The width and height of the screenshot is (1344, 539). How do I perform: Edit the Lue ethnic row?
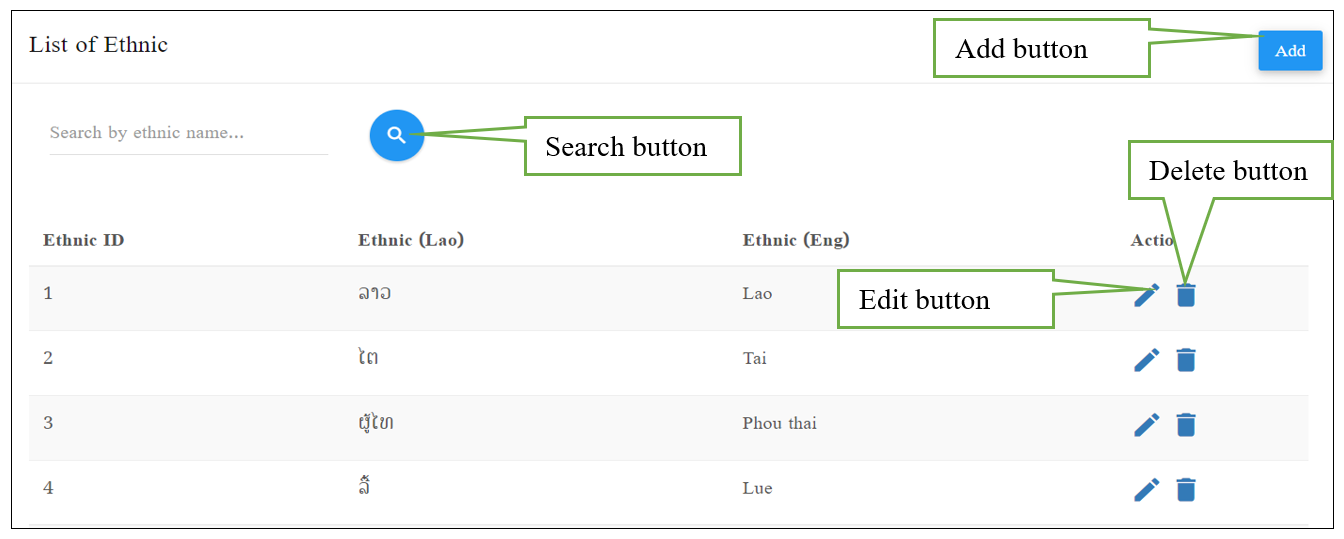[x=1147, y=490]
